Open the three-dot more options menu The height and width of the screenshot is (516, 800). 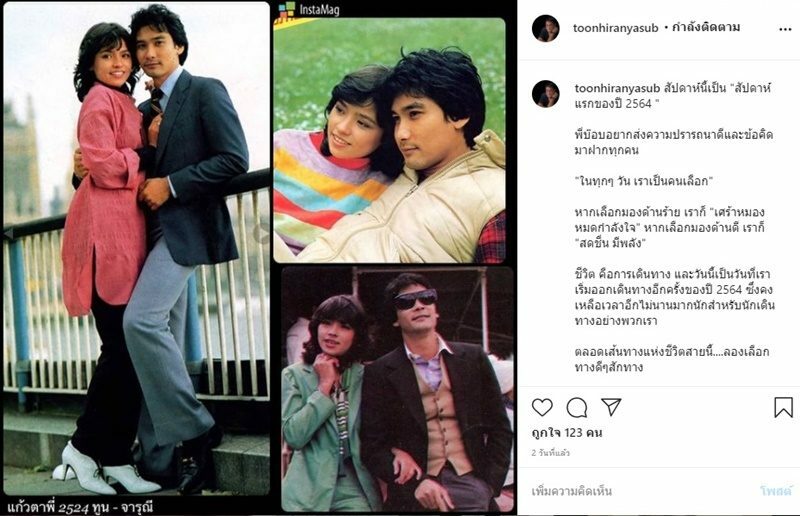(x=785, y=29)
